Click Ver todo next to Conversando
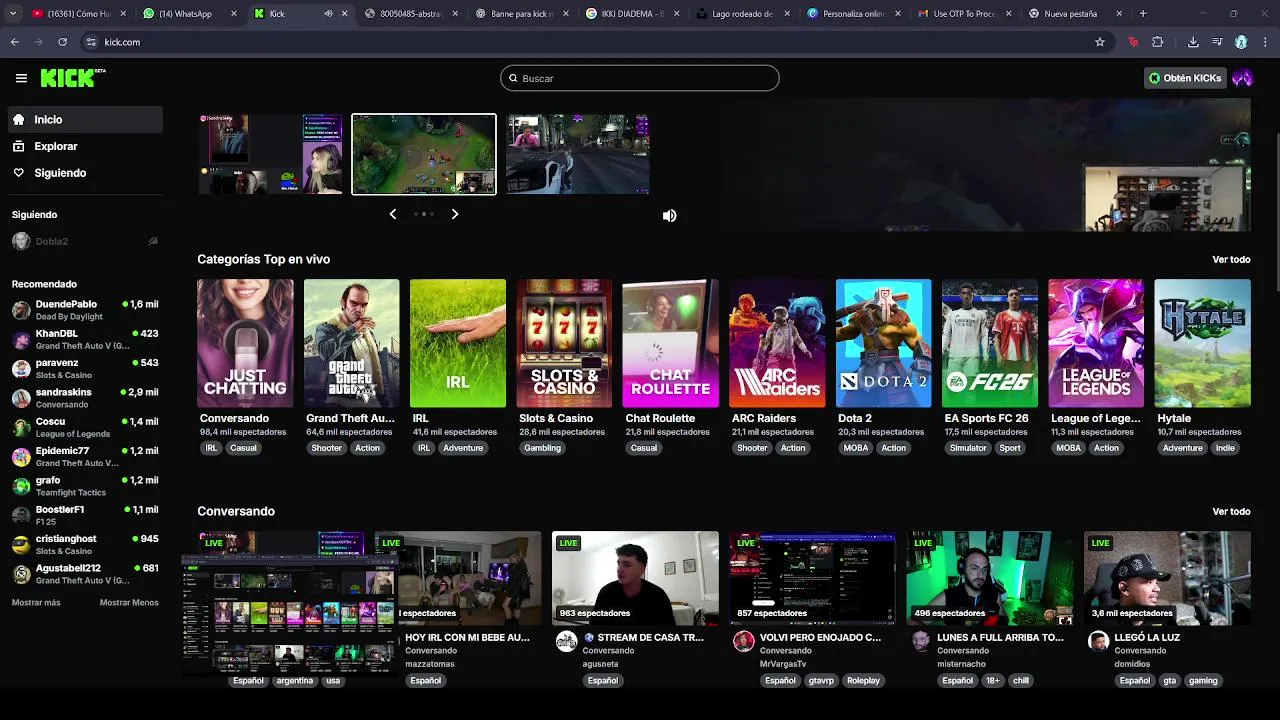Screen dimensions: 1280x720 (x=1231, y=511)
